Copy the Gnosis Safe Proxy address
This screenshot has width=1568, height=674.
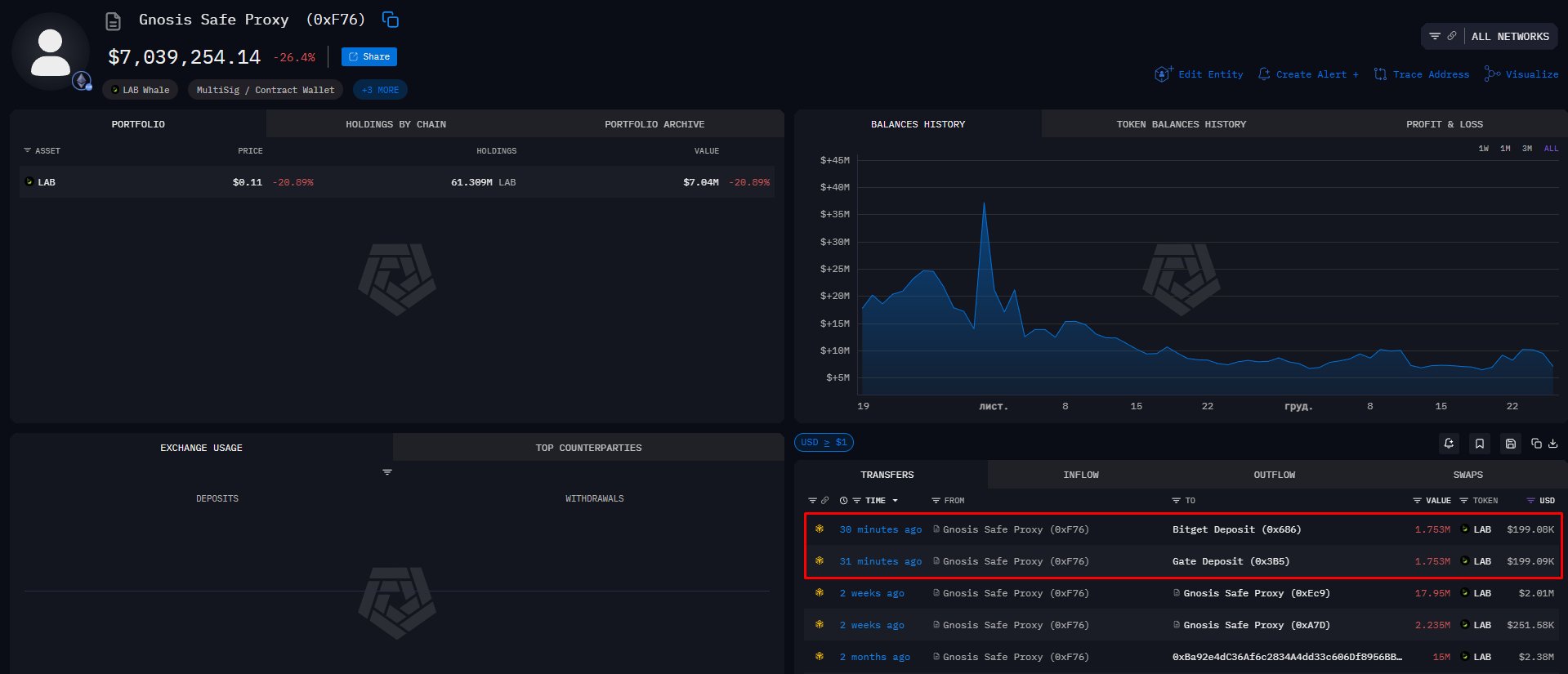(391, 20)
